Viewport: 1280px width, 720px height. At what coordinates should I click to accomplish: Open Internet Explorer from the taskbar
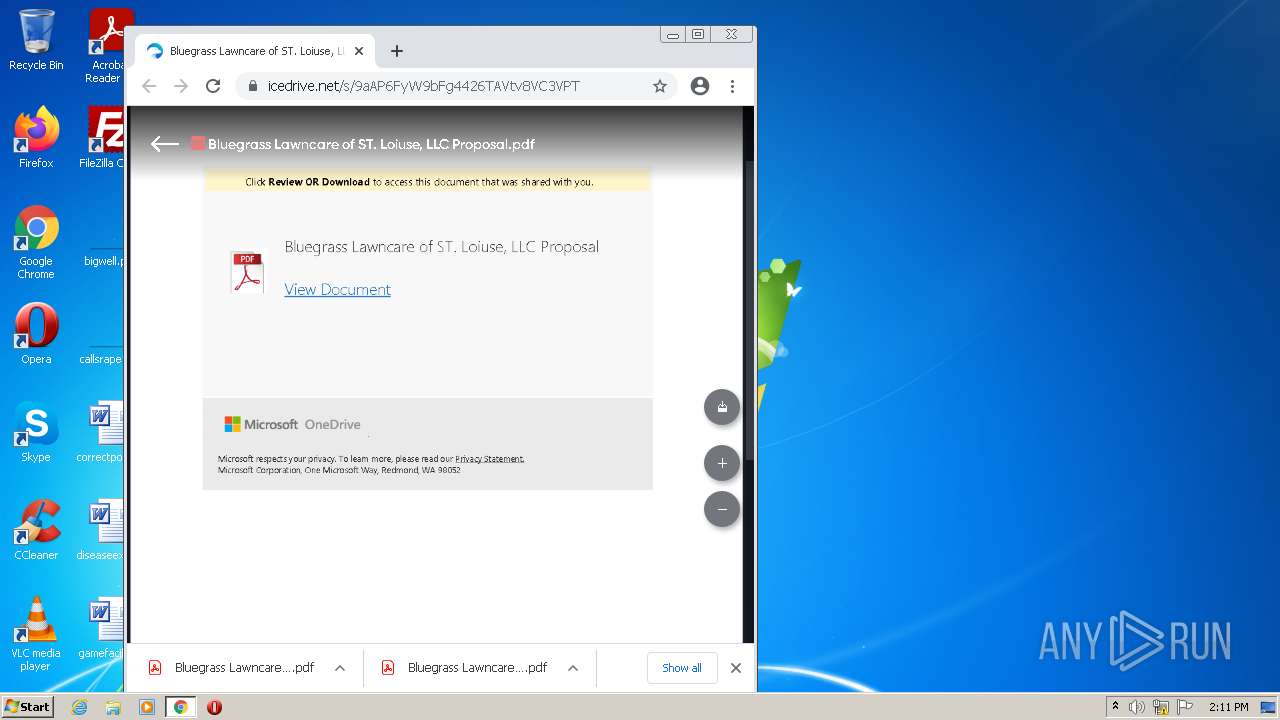[x=80, y=707]
